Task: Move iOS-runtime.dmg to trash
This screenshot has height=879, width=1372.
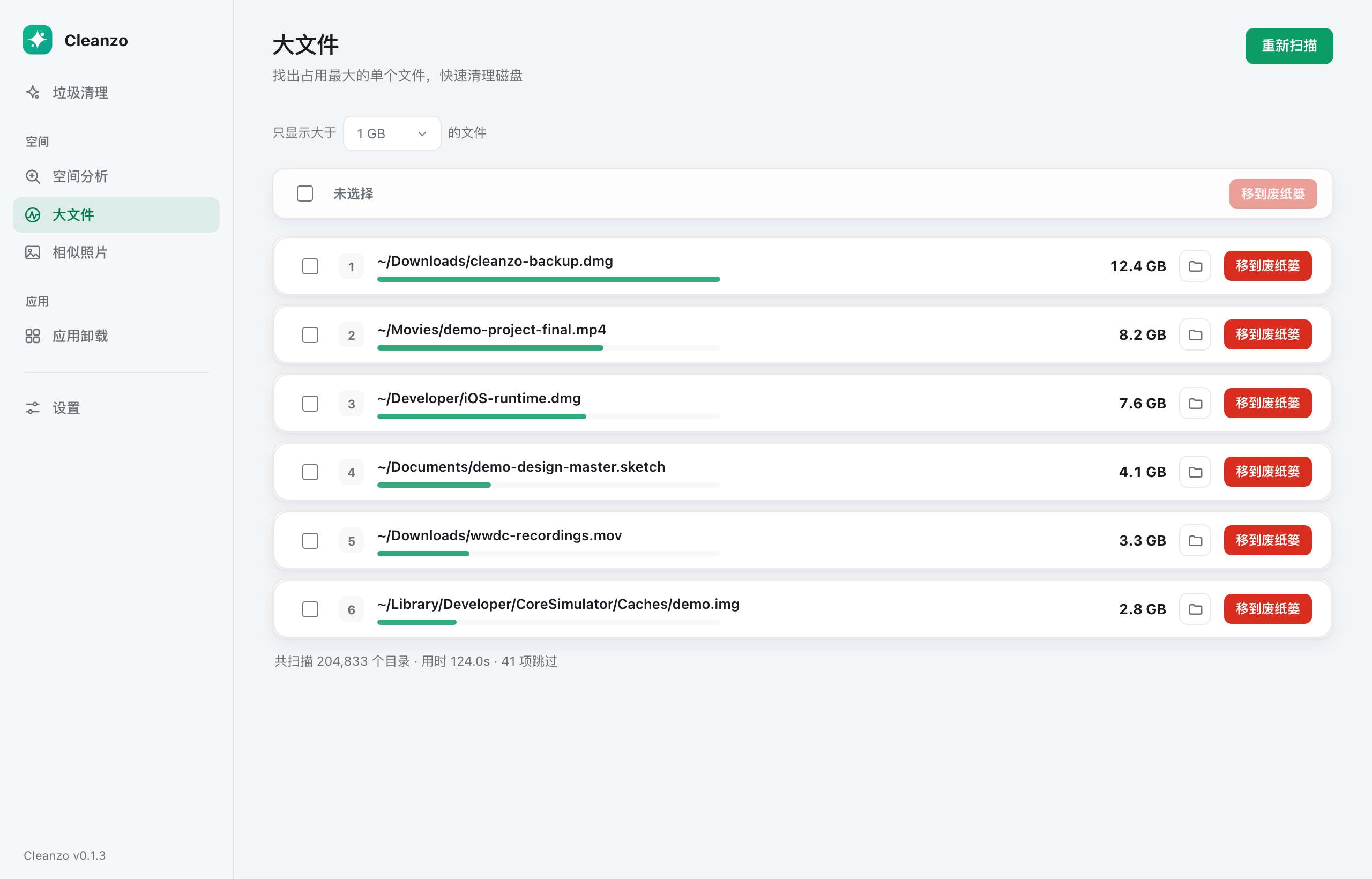Action: click(x=1267, y=403)
